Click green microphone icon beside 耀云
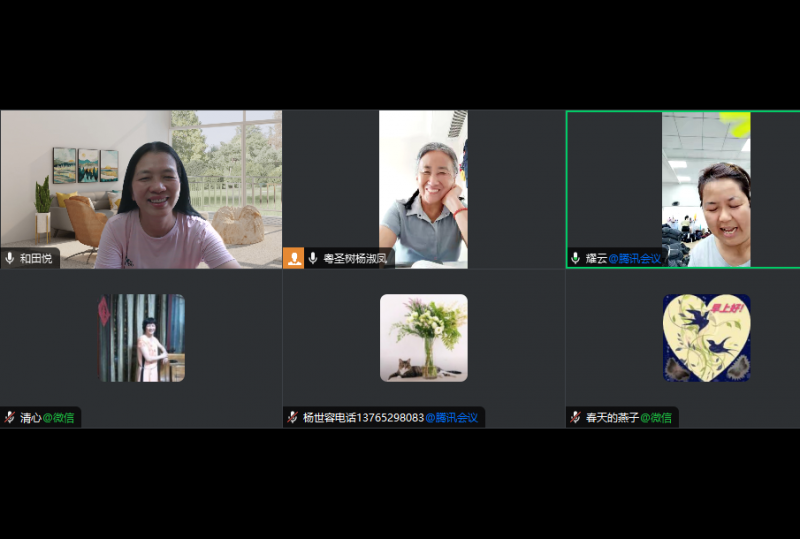This screenshot has width=800, height=539. (x=575, y=258)
